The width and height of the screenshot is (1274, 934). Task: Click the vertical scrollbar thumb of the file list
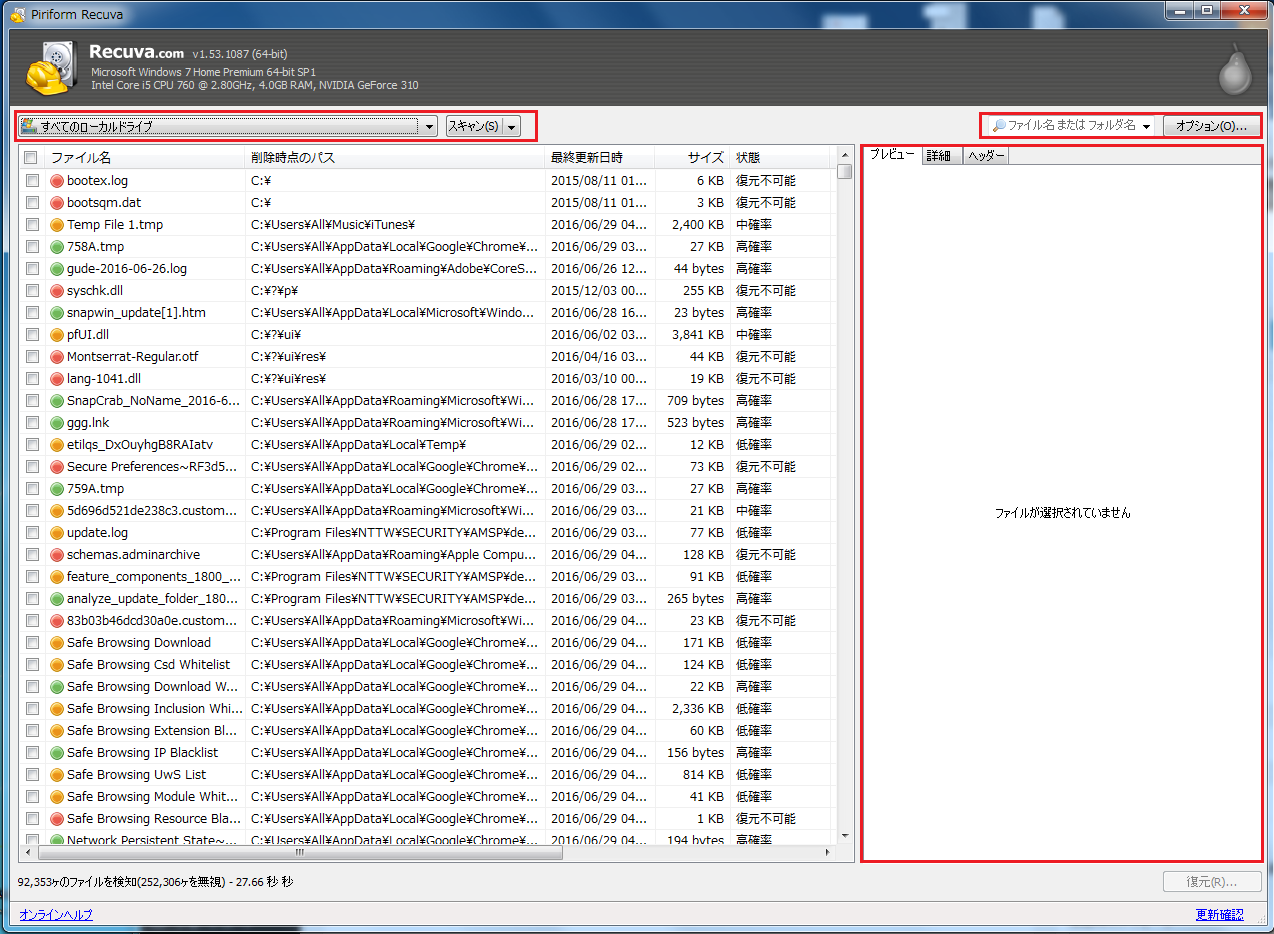tap(845, 171)
